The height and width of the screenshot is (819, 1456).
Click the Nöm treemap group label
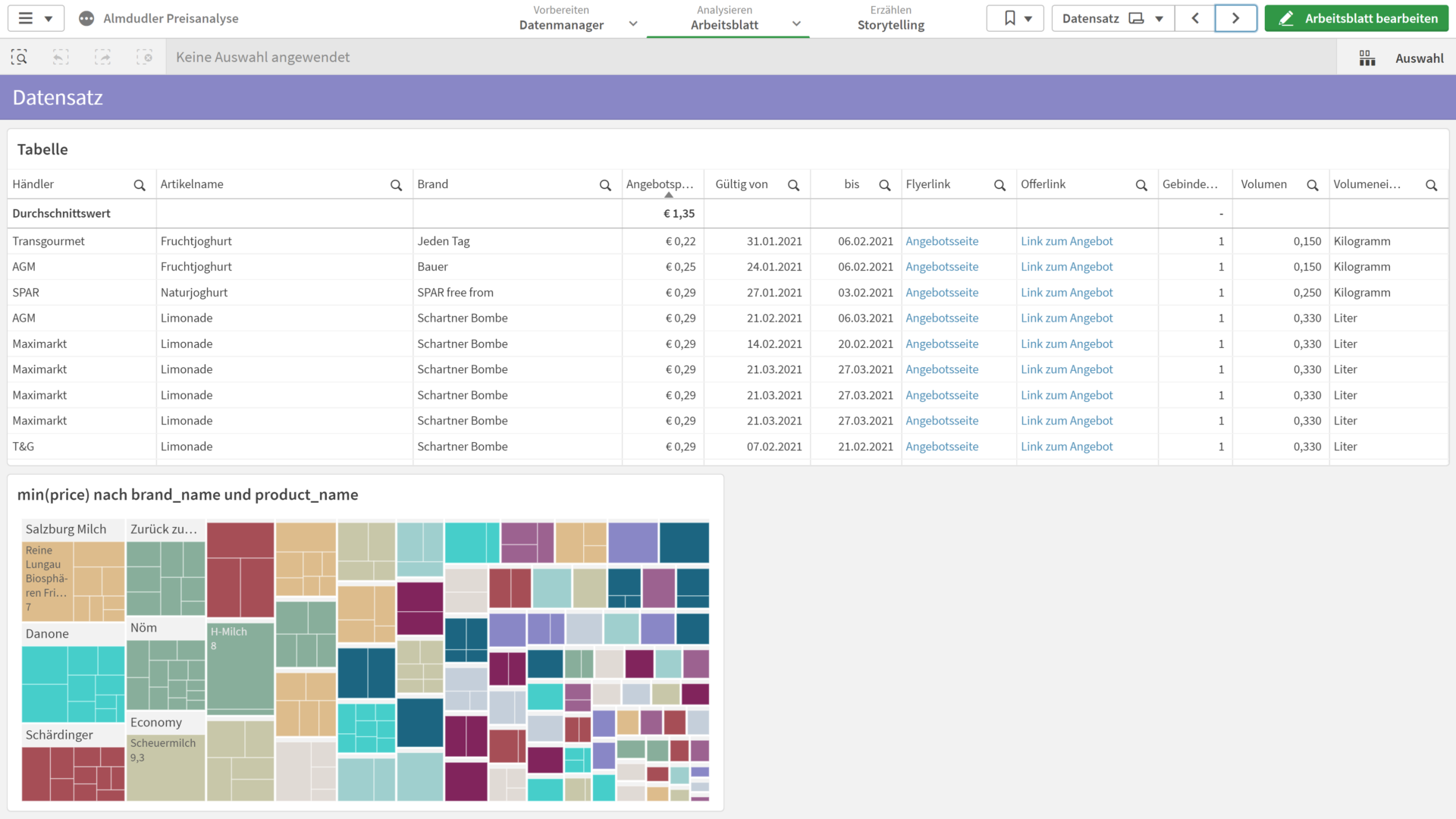[x=143, y=628]
